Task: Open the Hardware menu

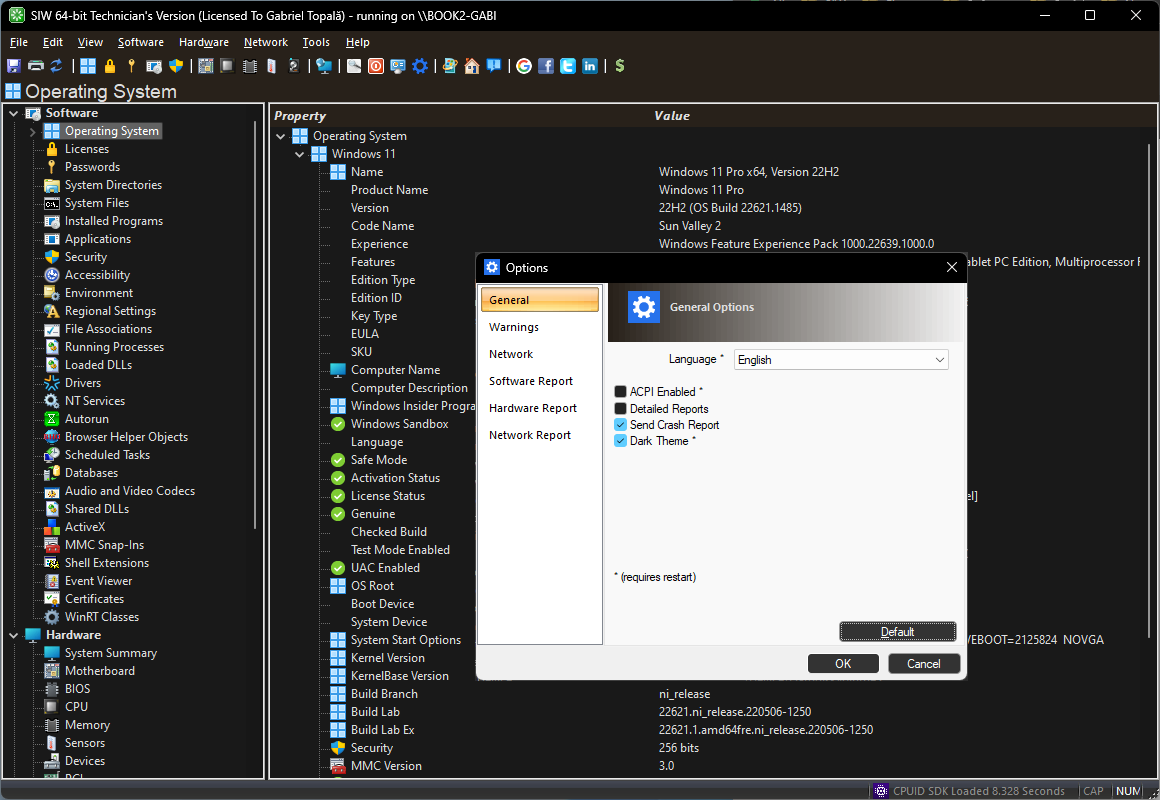Action: [203, 42]
